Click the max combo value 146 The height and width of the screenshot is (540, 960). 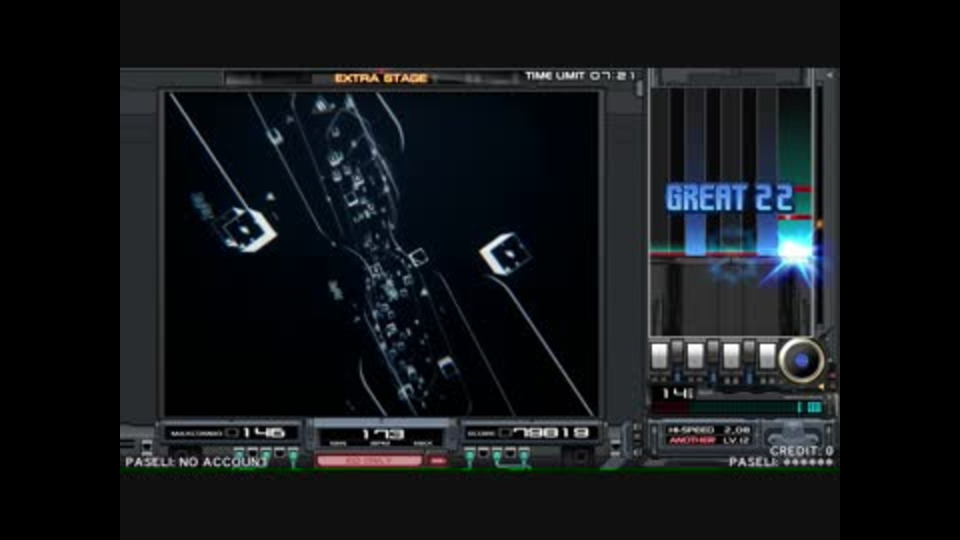tap(264, 433)
